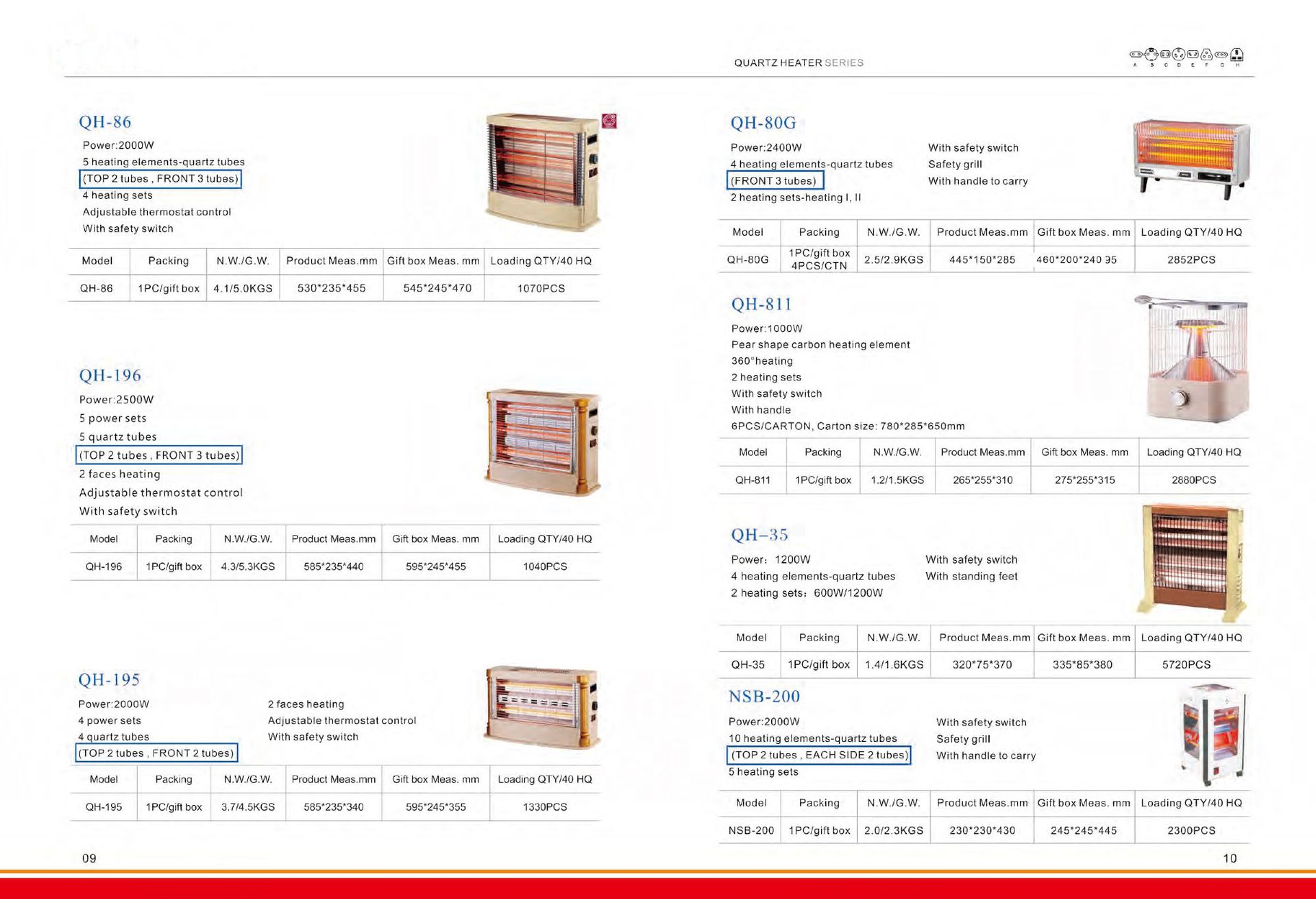Click 'QUARTZ HEATER SERIES' page header
This screenshot has width=1316, height=899.
[798, 62]
